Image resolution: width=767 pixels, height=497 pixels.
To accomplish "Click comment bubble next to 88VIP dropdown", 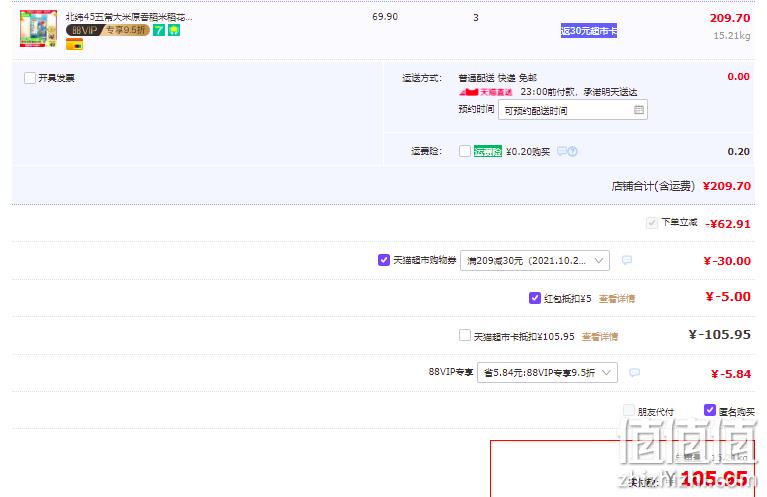I will [634, 373].
